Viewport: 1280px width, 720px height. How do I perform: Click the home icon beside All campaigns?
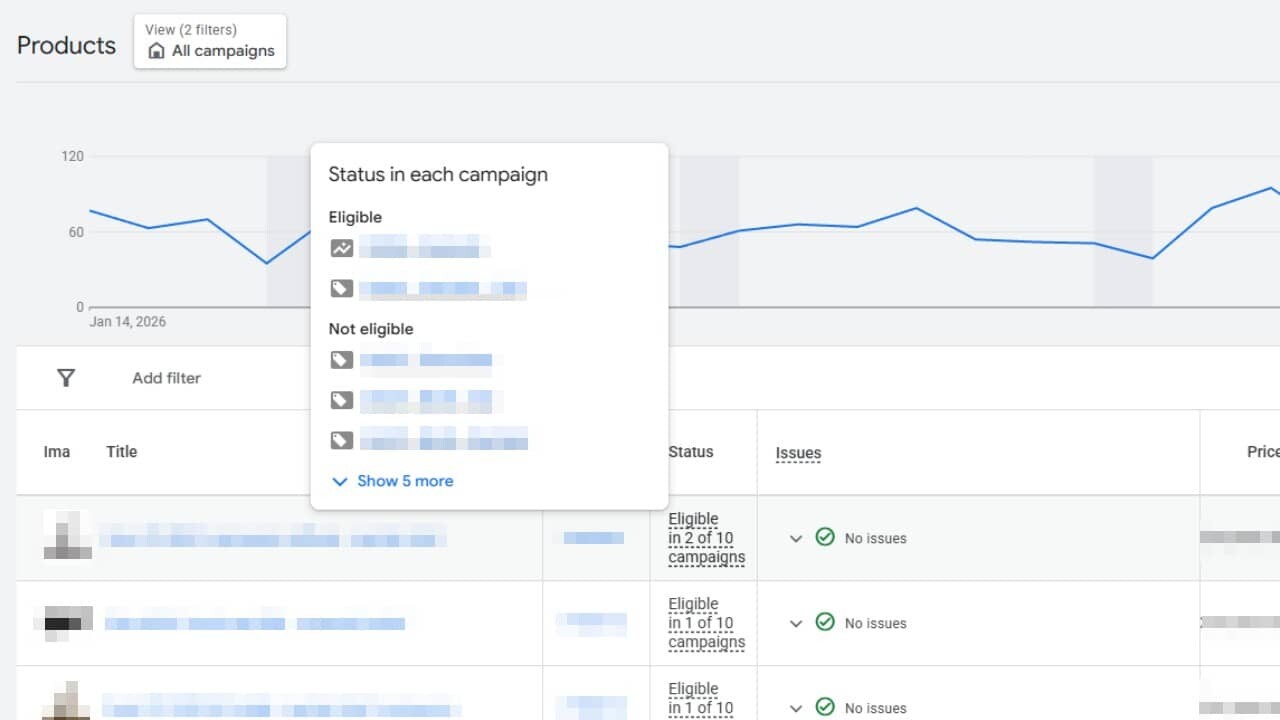pos(156,51)
